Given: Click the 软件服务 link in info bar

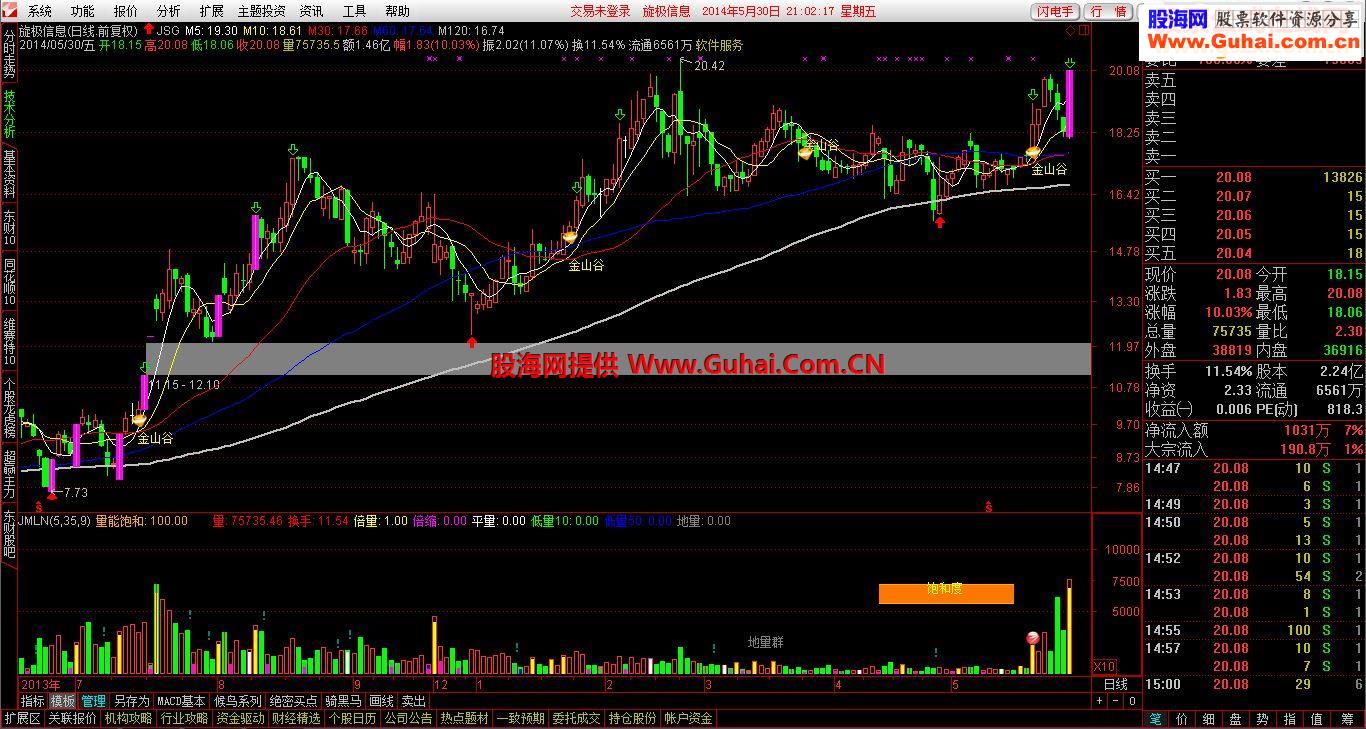Looking at the screenshot, I should coord(719,45).
